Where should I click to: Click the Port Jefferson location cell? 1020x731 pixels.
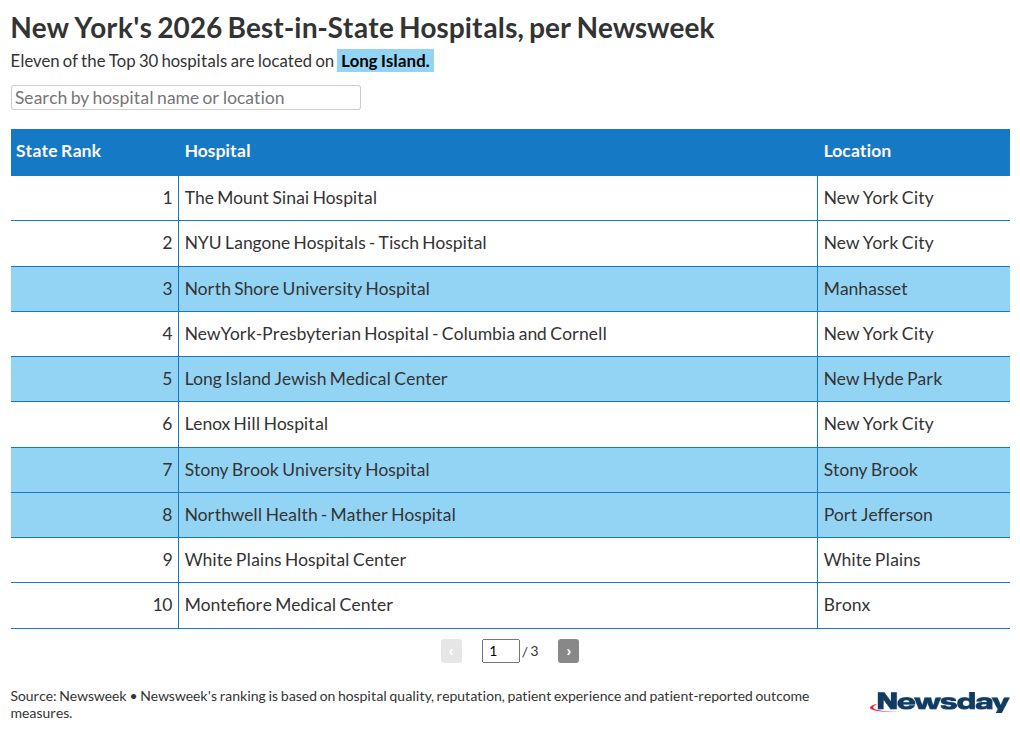[878, 515]
